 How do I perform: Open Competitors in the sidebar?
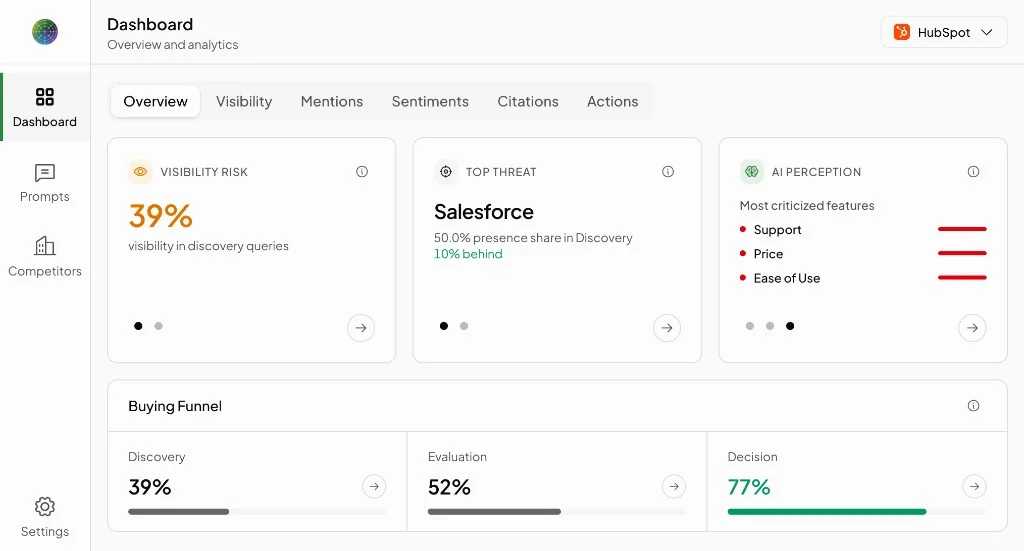point(44,257)
